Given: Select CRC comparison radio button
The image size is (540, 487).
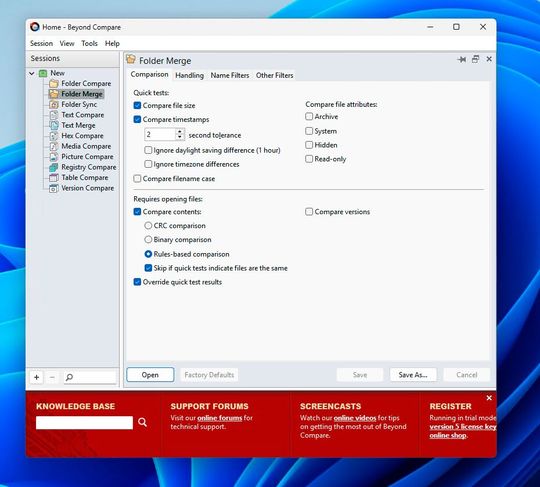Looking at the screenshot, I should 148,226.
